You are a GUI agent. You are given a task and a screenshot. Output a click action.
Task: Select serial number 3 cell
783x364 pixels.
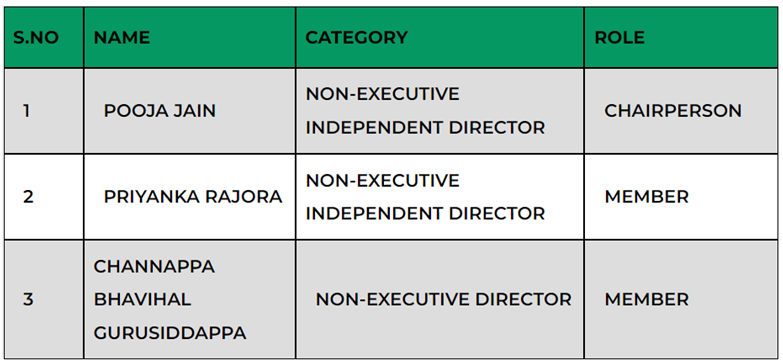coord(44,299)
